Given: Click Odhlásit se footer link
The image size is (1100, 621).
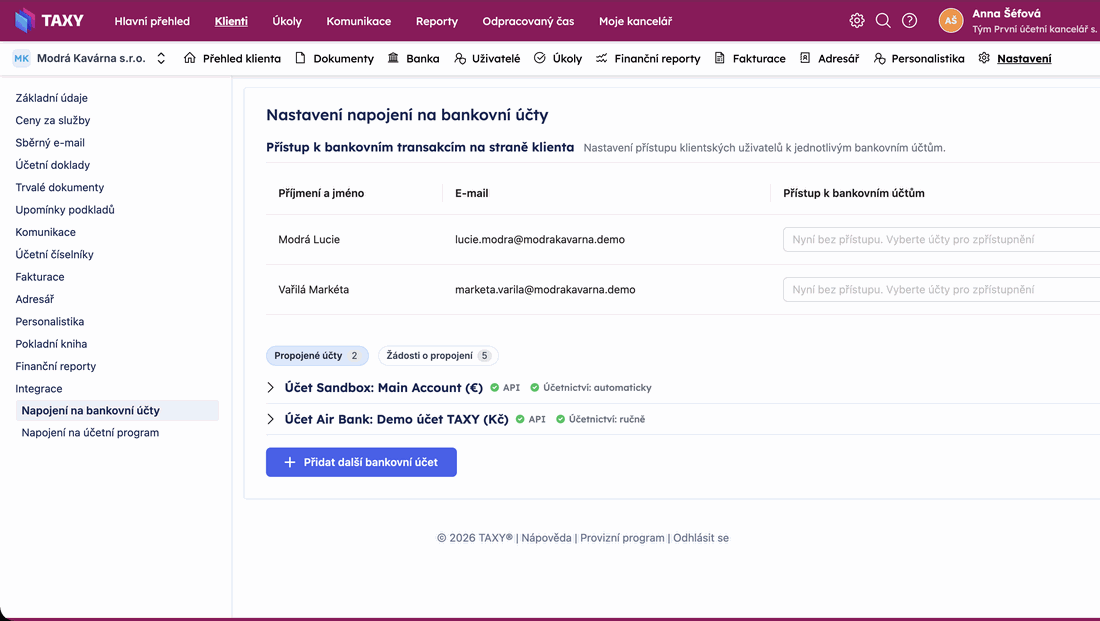Looking at the screenshot, I should (701, 538).
